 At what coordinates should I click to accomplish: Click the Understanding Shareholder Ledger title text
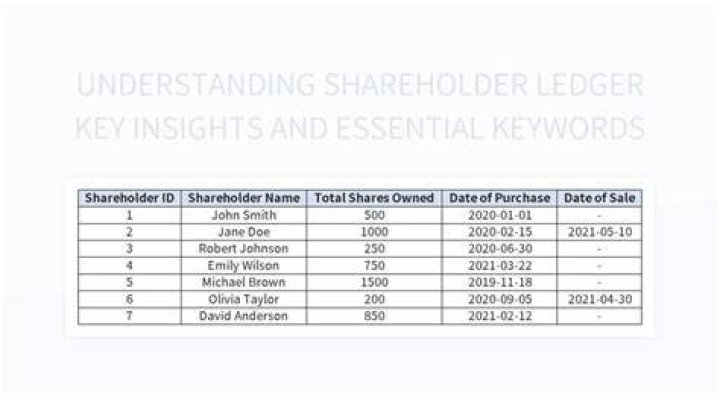pyautogui.click(x=360, y=85)
